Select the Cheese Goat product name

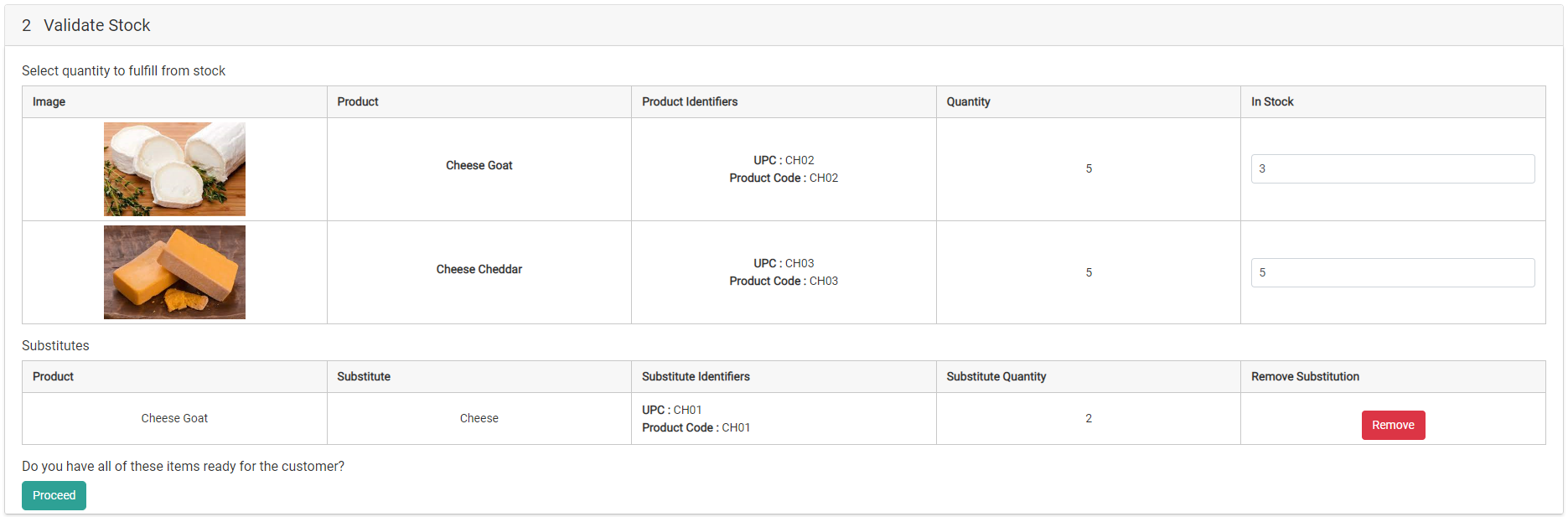(x=479, y=165)
